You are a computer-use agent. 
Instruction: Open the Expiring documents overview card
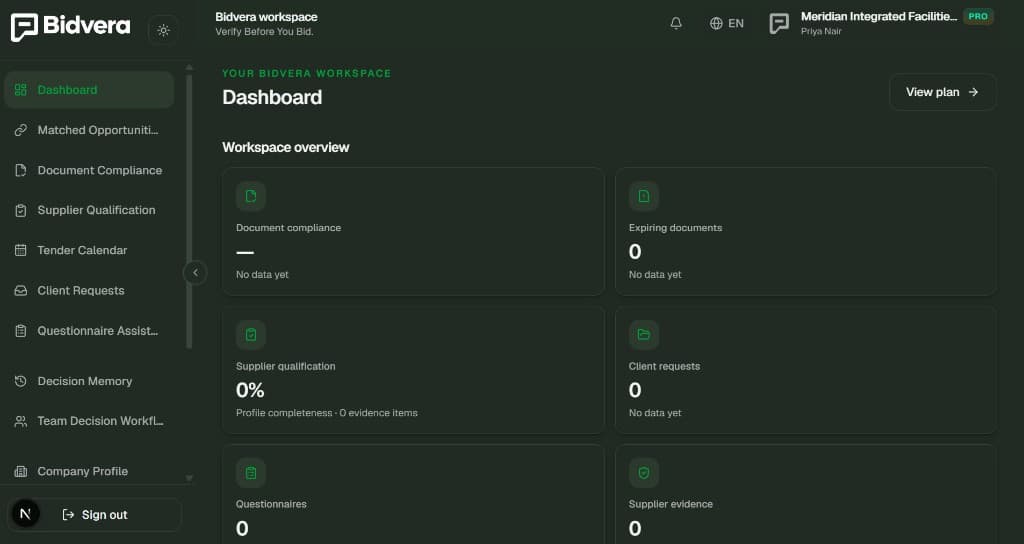(x=806, y=231)
